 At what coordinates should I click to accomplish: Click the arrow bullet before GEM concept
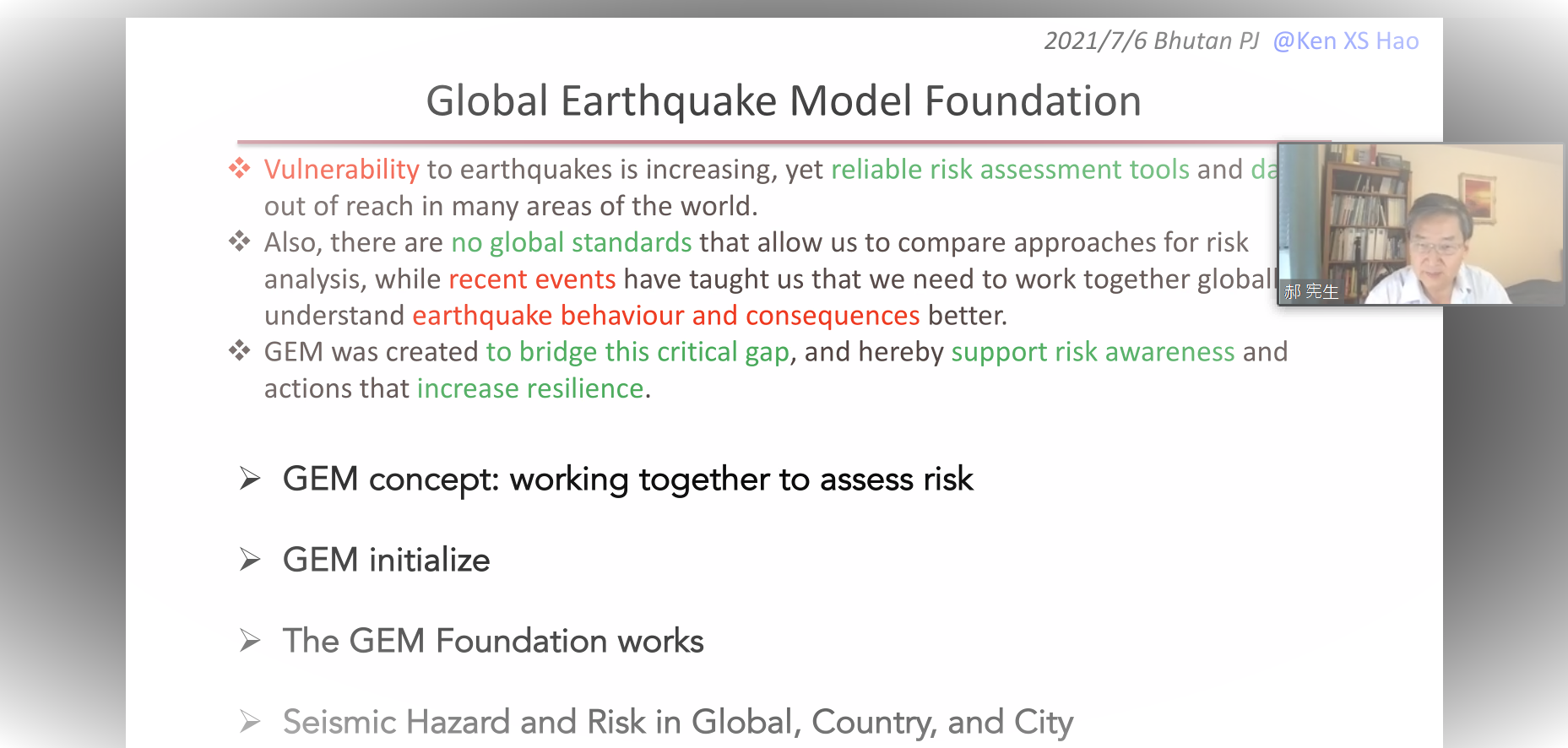click(x=250, y=479)
